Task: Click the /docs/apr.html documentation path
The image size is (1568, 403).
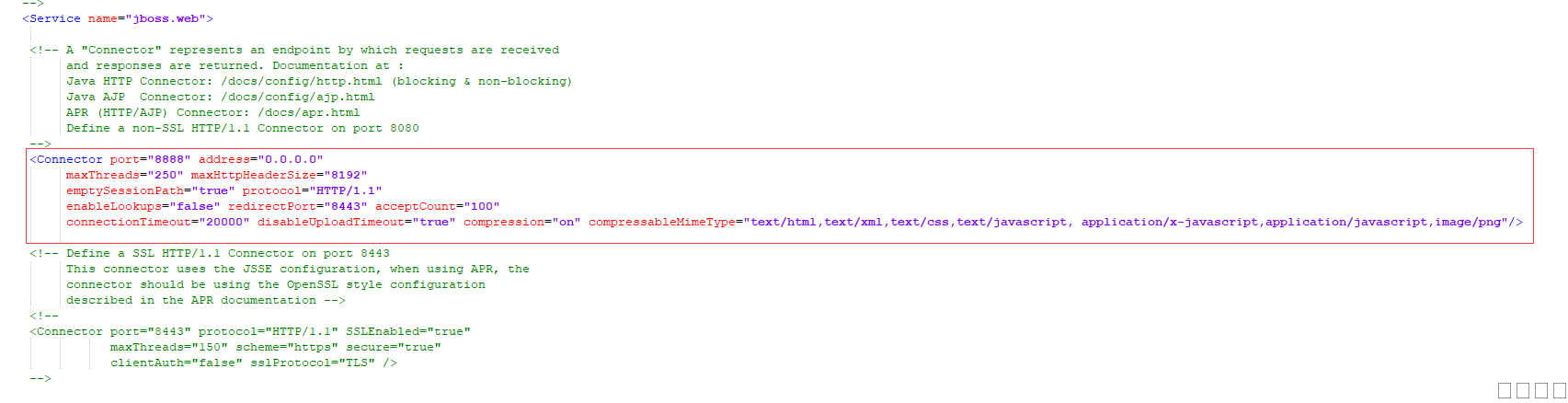Action: coord(309,112)
